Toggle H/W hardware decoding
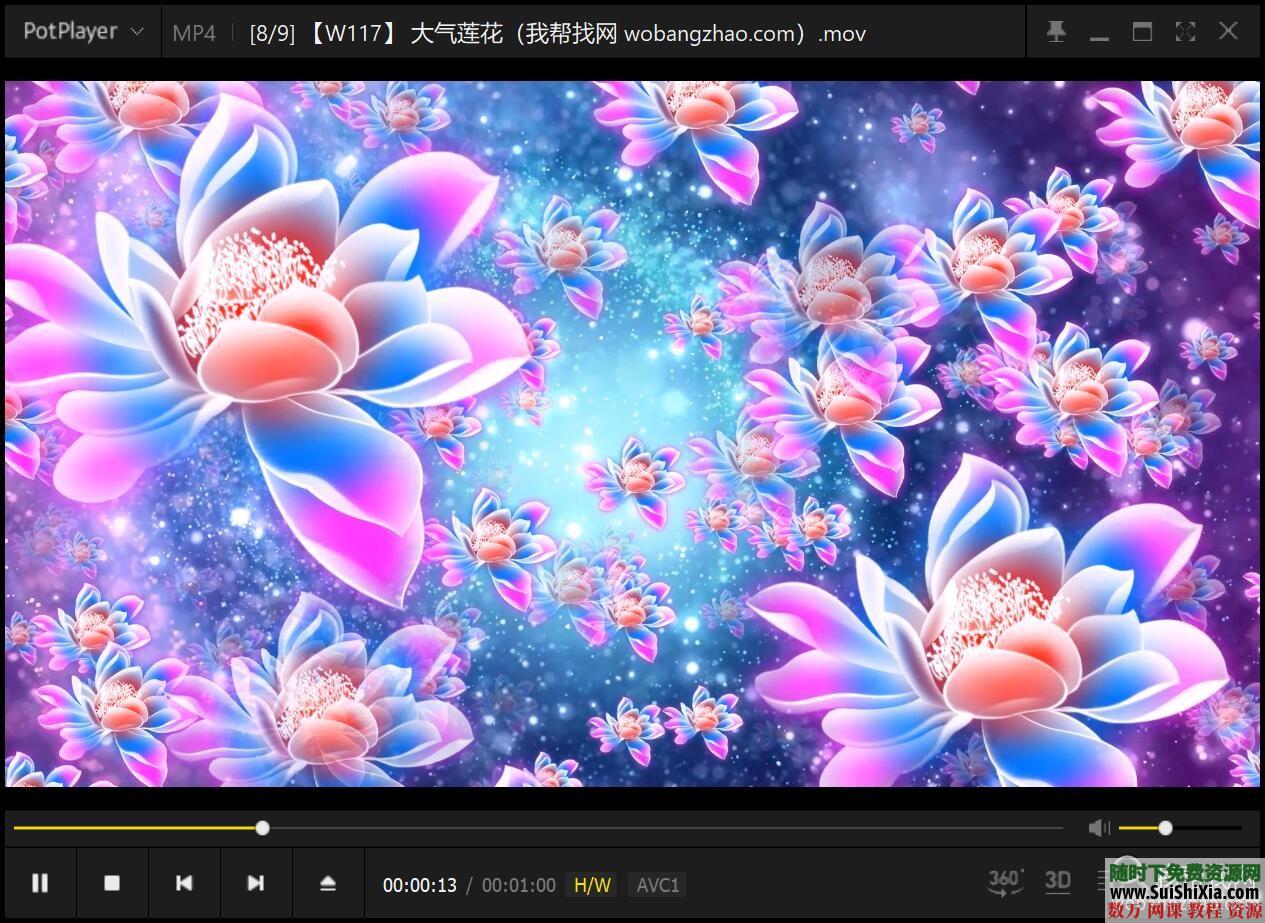The image size is (1265, 923). [x=591, y=884]
